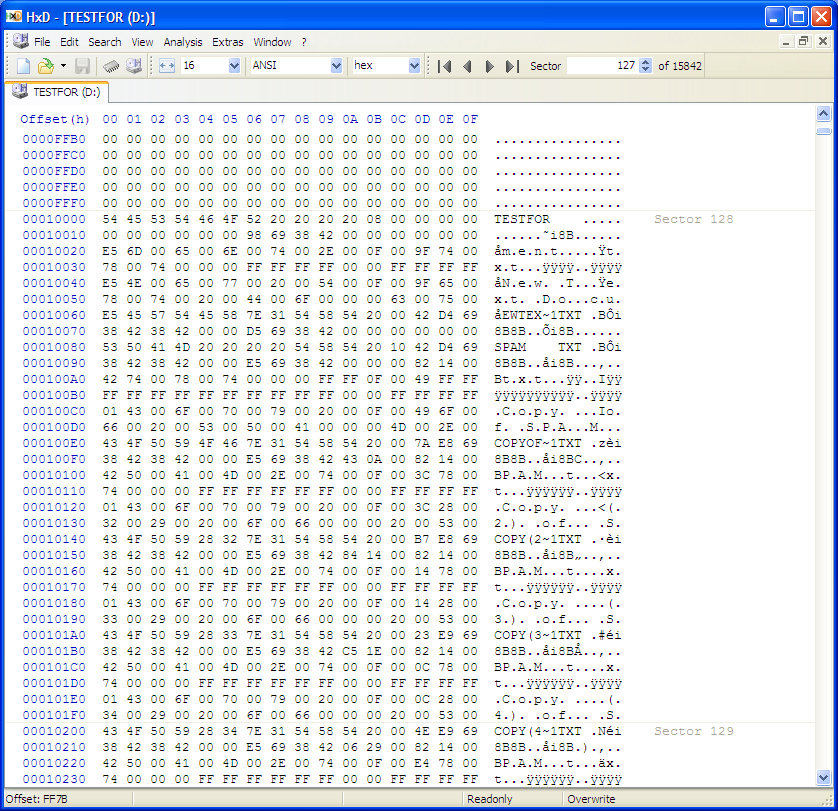
Task: Click the SPAM TXT entry in ASCII column
Action: pos(538,347)
